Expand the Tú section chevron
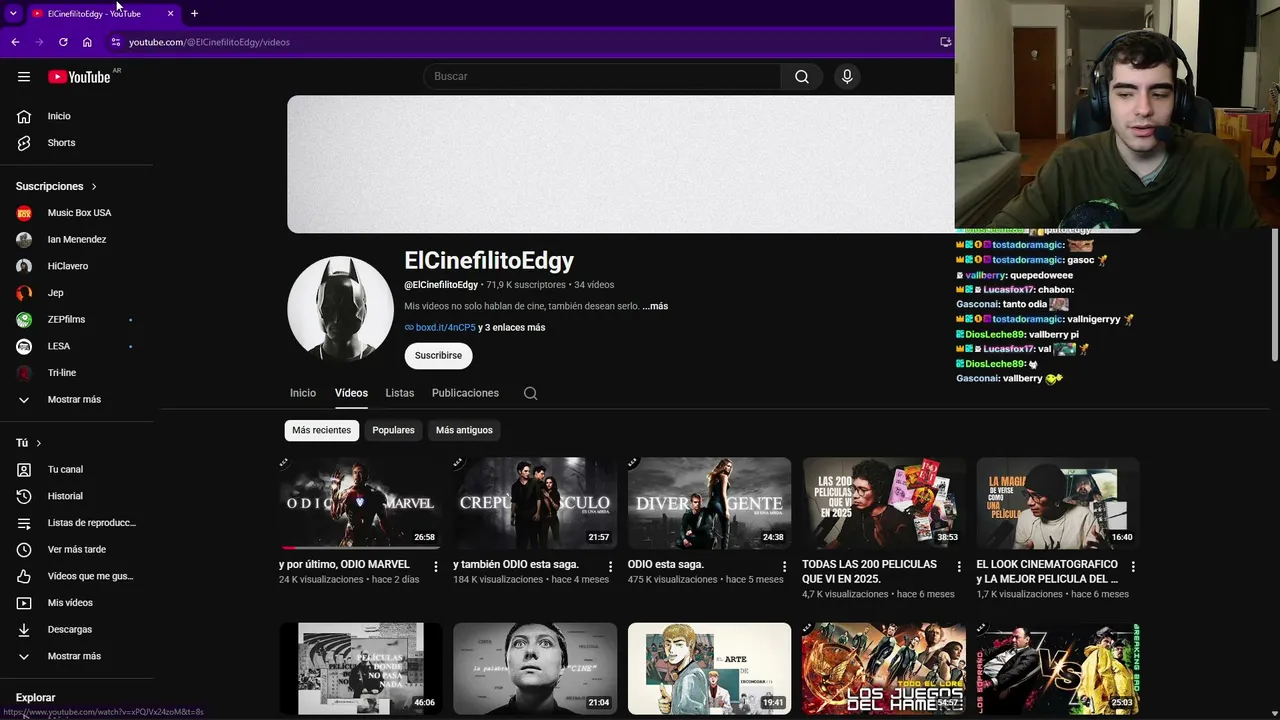This screenshot has height=720, width=1280. (x=39, y=443)
